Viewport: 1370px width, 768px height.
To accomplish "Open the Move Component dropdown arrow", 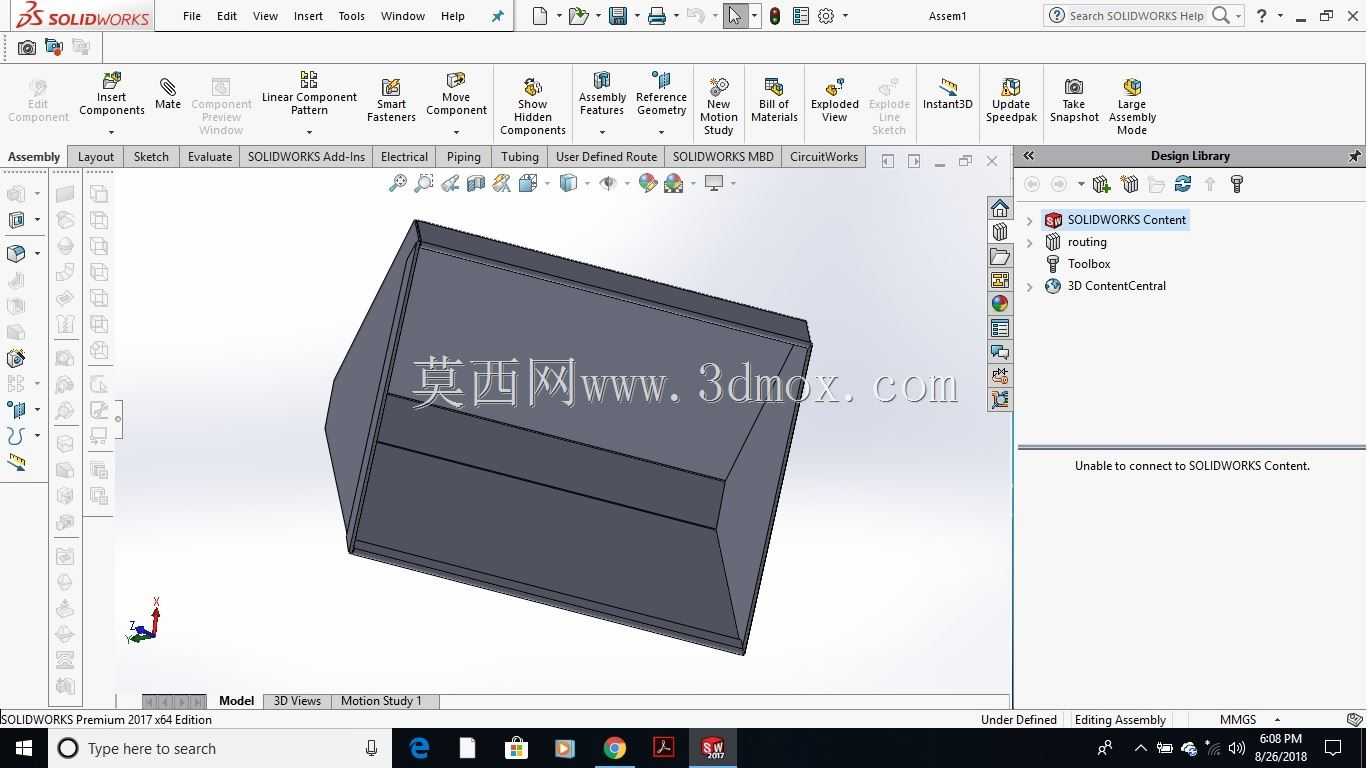I will click(x=456, y=132).
